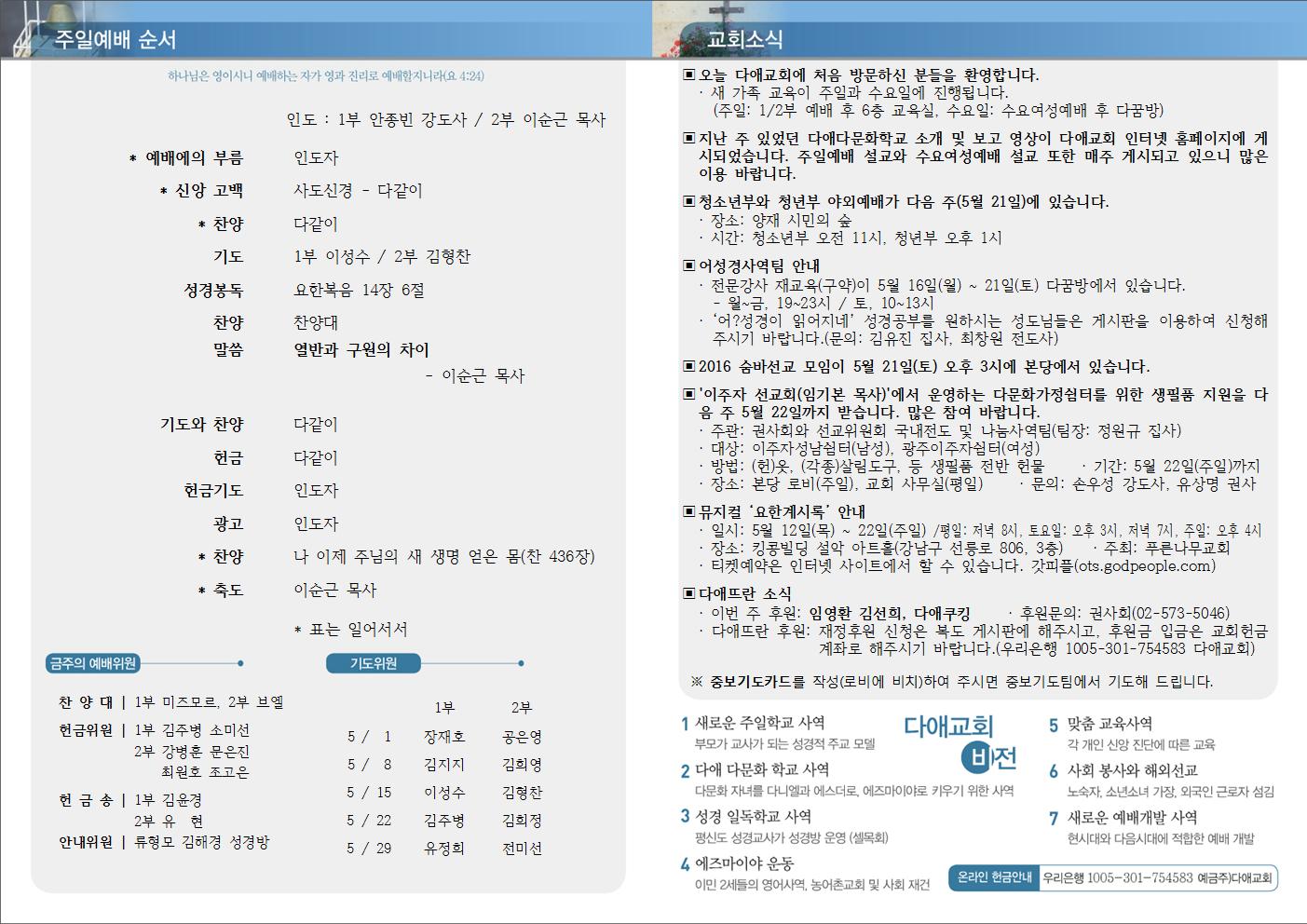Click the 주일예배 순서 header title
The width and height of the screenshot is (1307, 924).
[115, 39]
